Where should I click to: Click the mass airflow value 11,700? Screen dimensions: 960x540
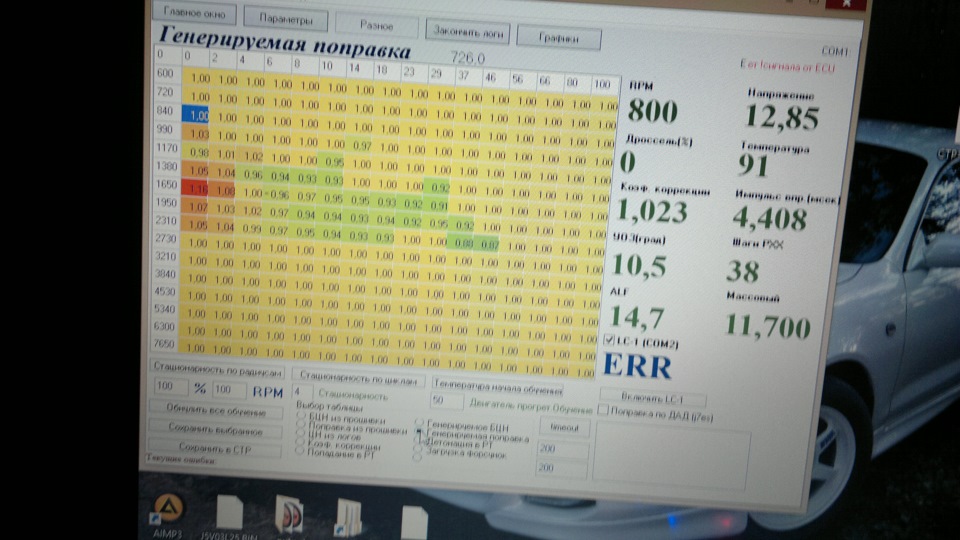768,326
